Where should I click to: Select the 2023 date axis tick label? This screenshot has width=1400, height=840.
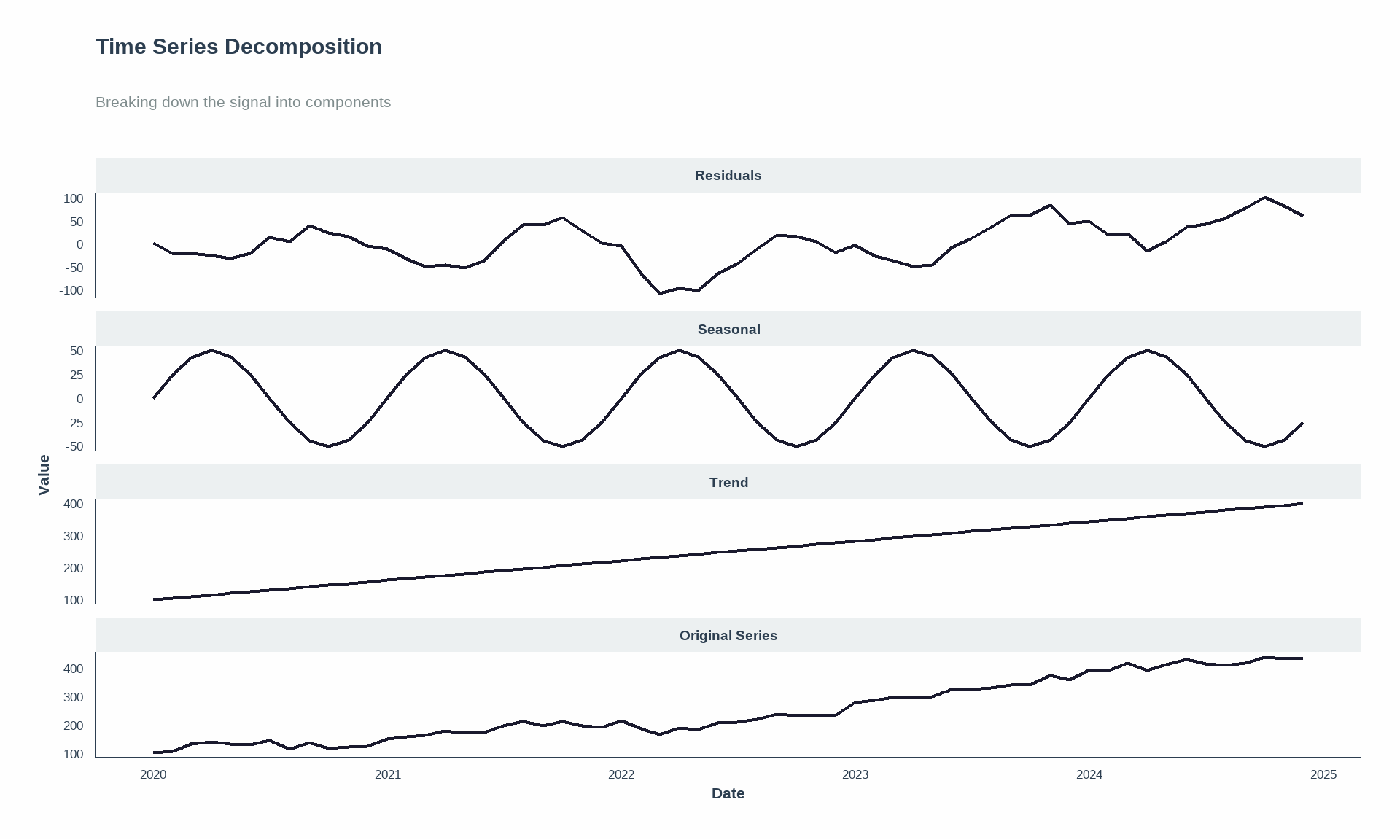(x=855, y=774)
